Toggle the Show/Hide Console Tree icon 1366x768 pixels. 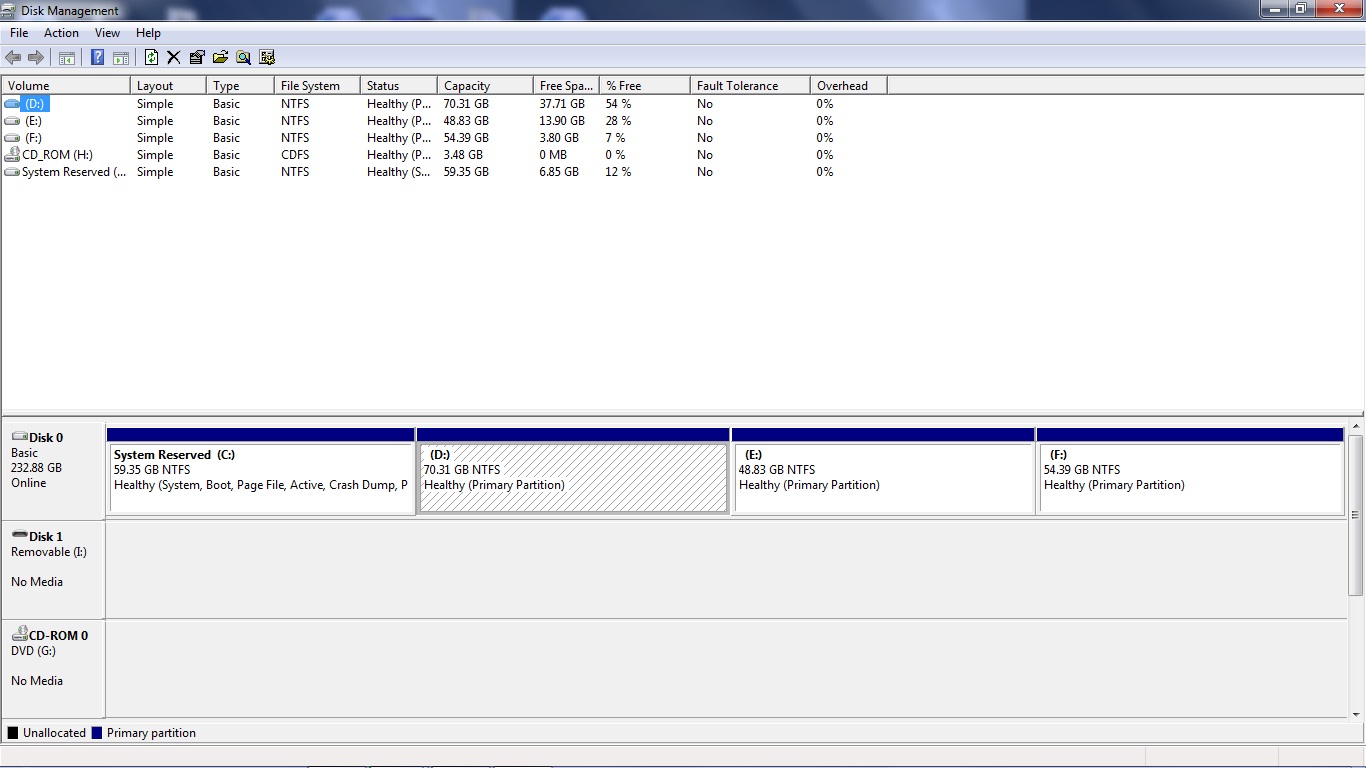[67, 57]
